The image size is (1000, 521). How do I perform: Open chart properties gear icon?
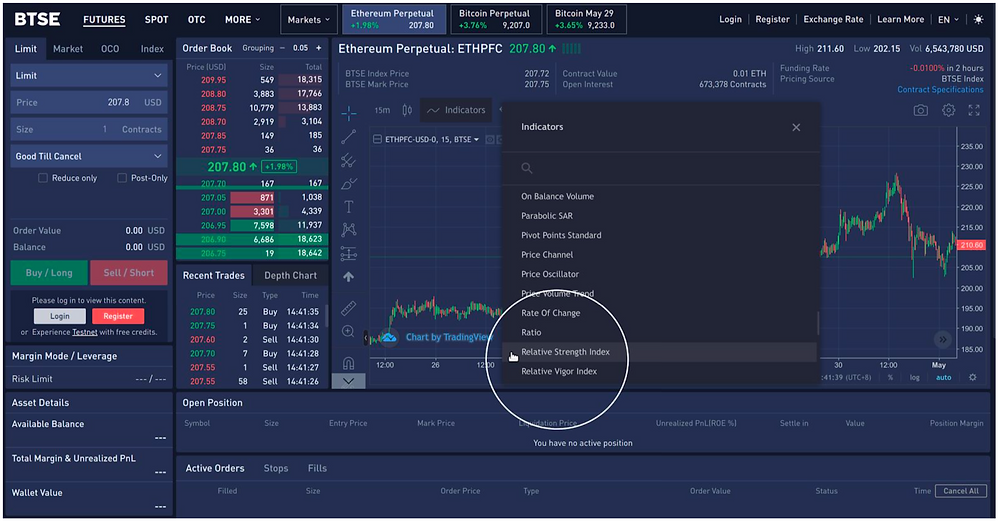point(948,110)
